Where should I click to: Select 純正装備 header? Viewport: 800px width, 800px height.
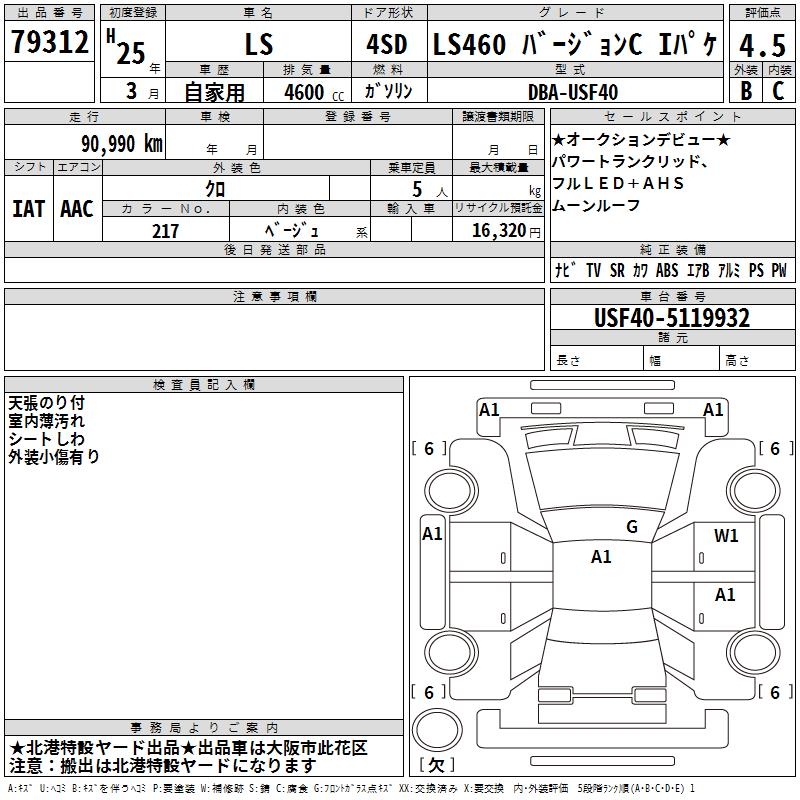click(x=672, y=249)
